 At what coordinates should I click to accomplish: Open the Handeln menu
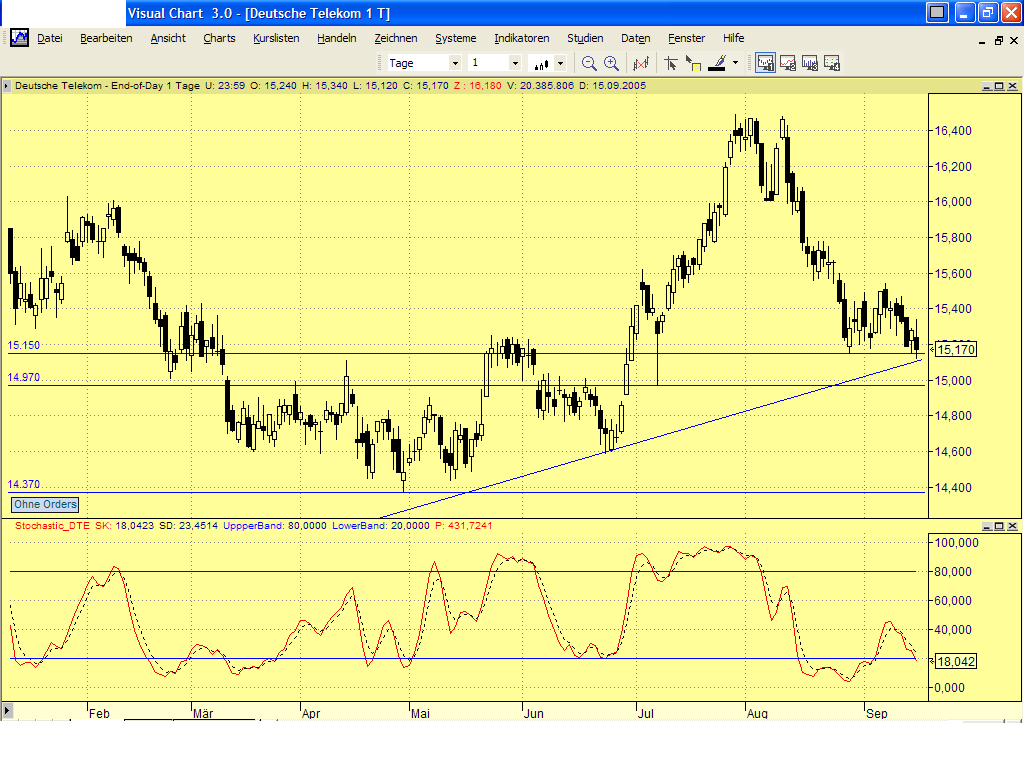pos(336,38)
